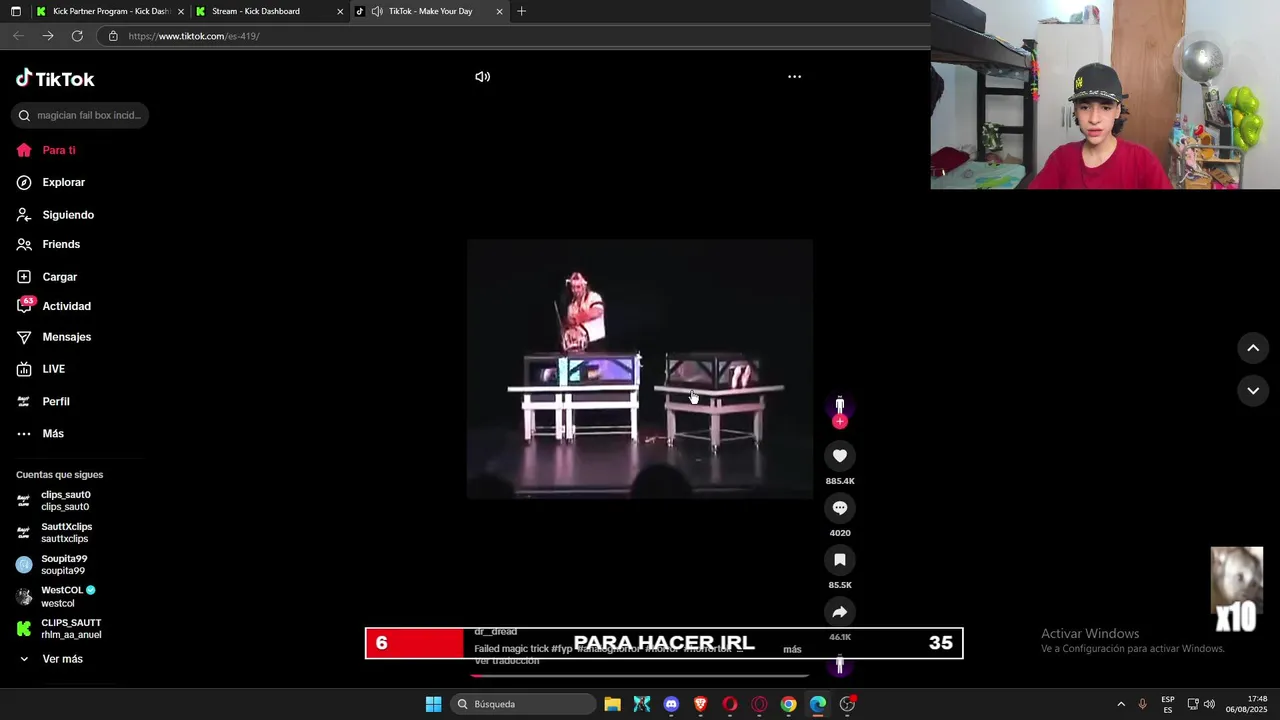Open creator's avatar on video
The width and height of the screenshot is (1280, 720).
[840, 405]
